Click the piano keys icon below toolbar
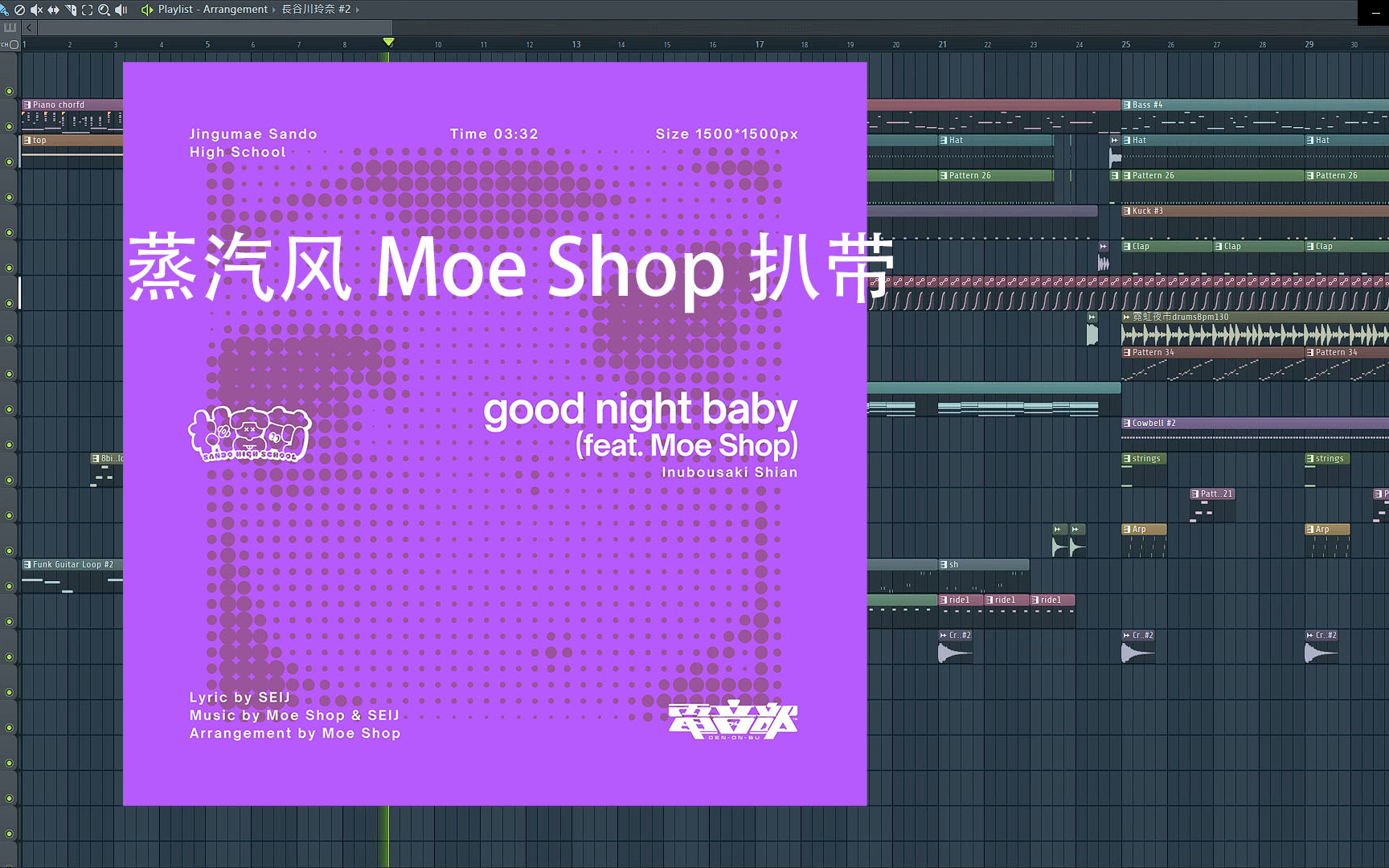This screenshot has height=868, width=1389. 10,27
